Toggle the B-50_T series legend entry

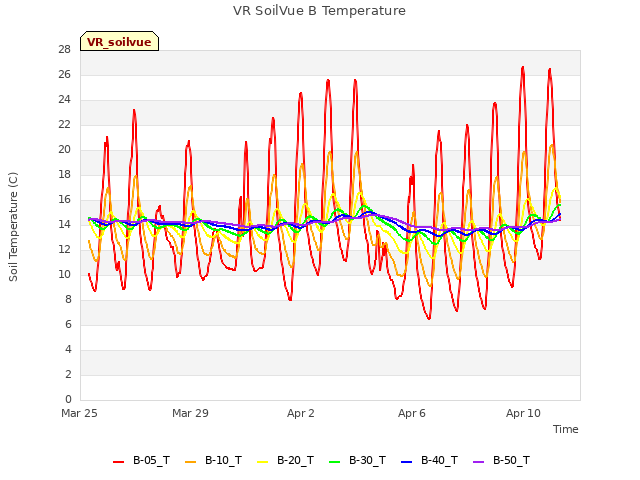click(x=501, y=461)
